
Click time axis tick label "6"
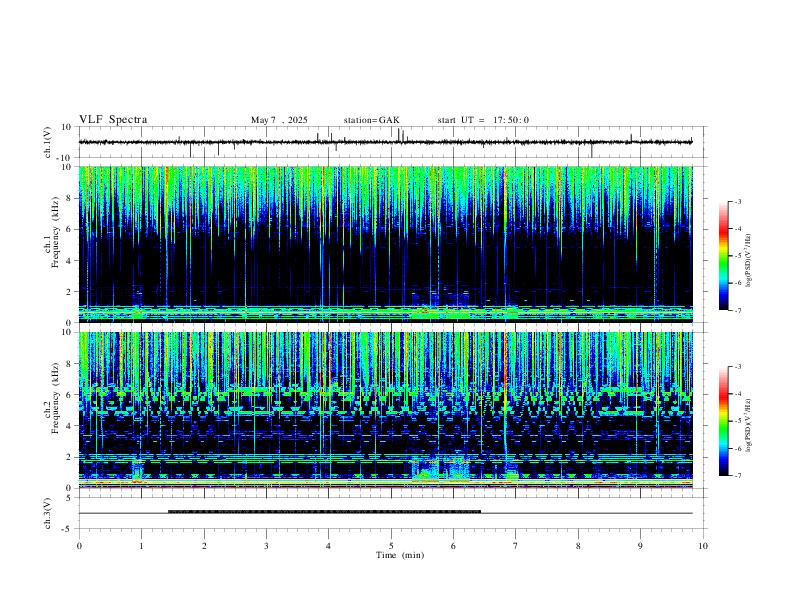tap(453, 546)
